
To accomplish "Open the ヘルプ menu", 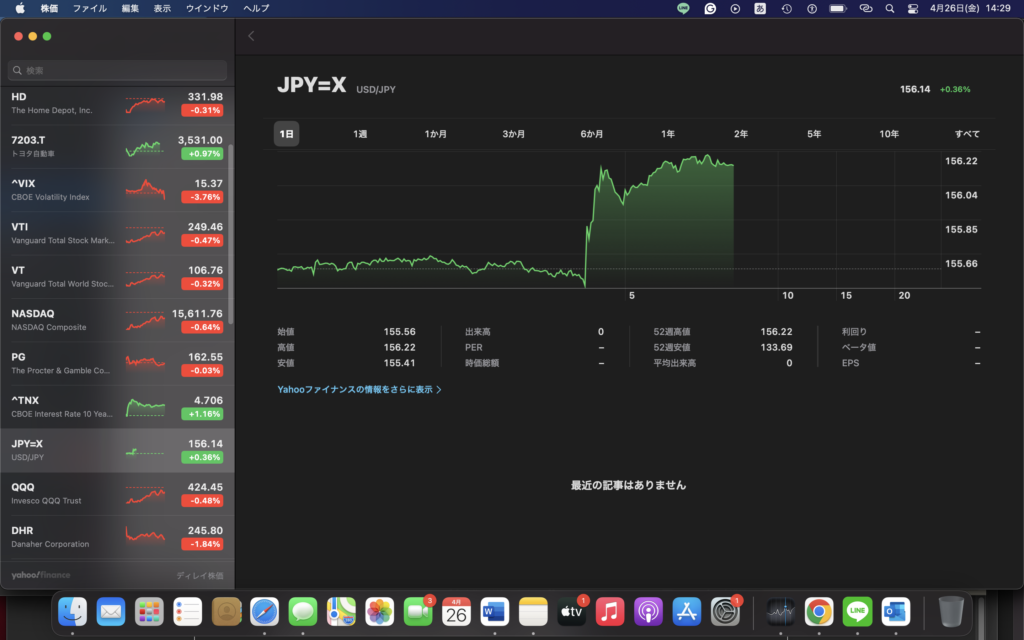I will tap(256, 8).
